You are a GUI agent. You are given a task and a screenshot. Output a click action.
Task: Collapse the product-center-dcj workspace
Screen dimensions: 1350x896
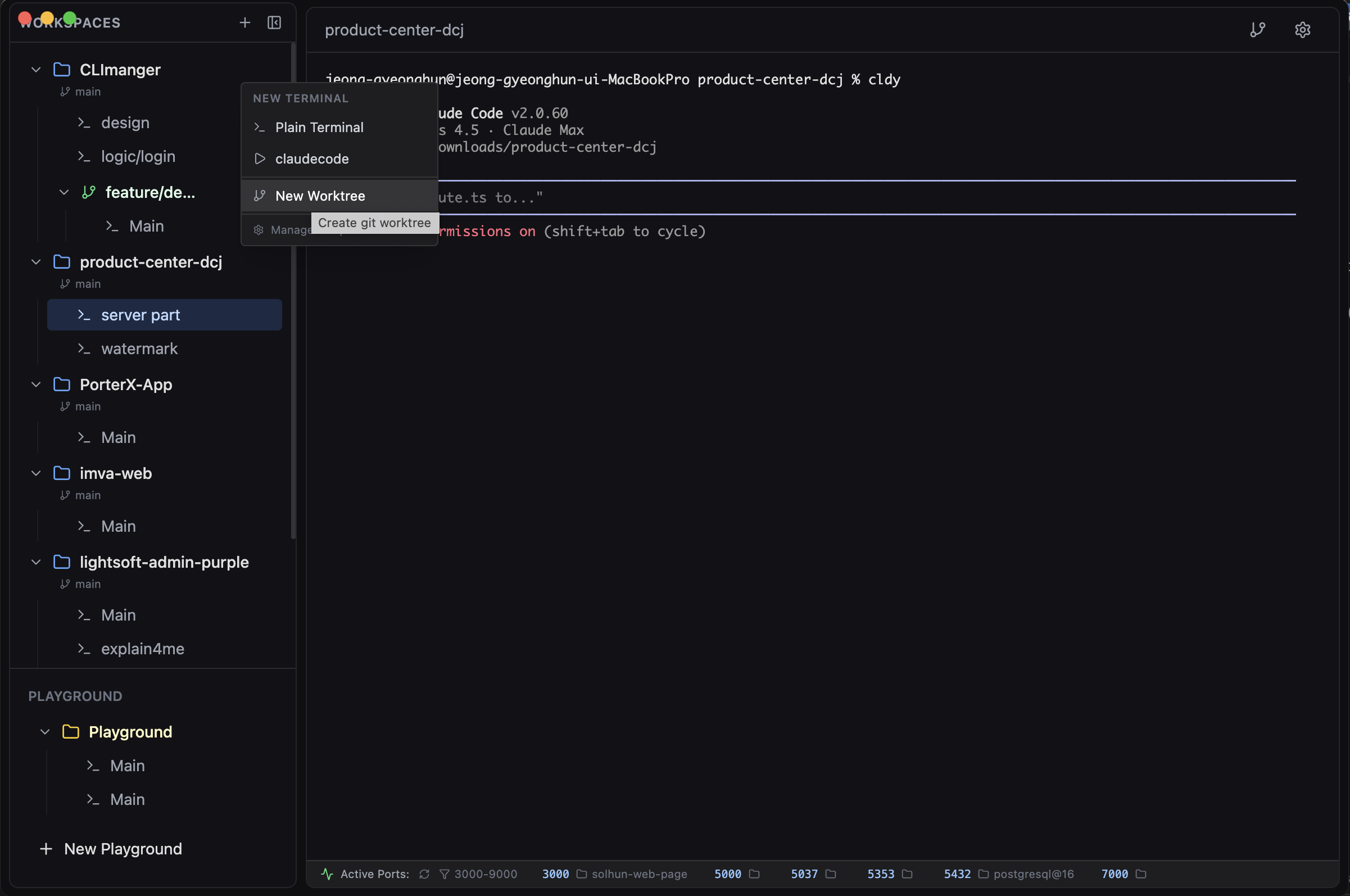[35, 263]
